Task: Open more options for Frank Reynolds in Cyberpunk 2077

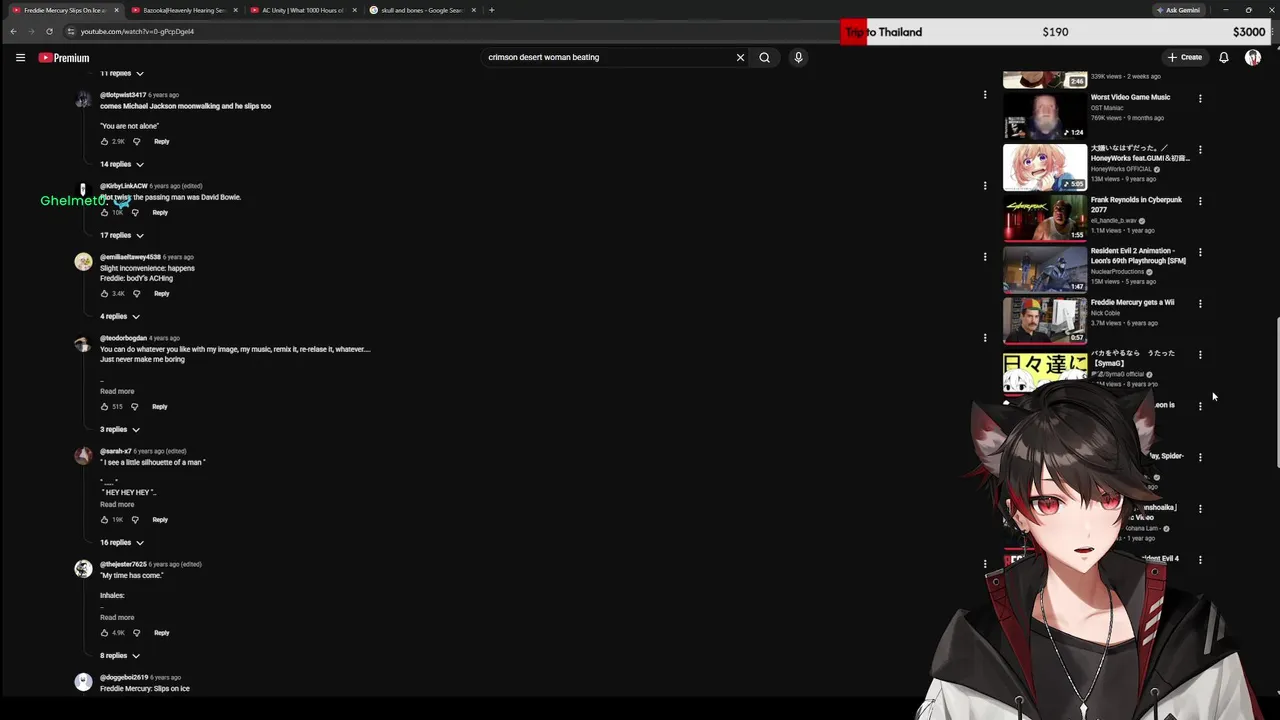Action: coord(1200,200)
